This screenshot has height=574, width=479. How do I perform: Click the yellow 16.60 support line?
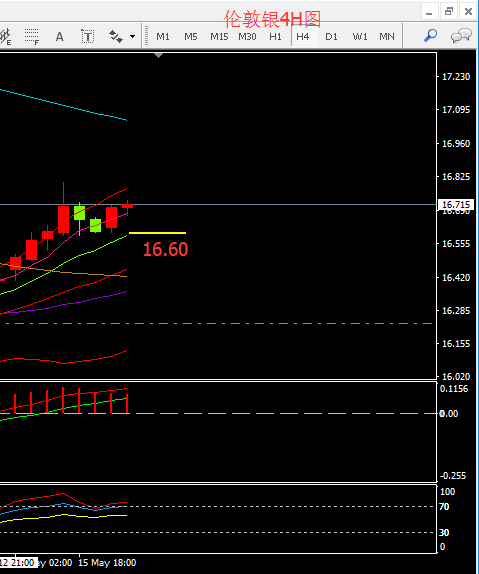point(157,233)
